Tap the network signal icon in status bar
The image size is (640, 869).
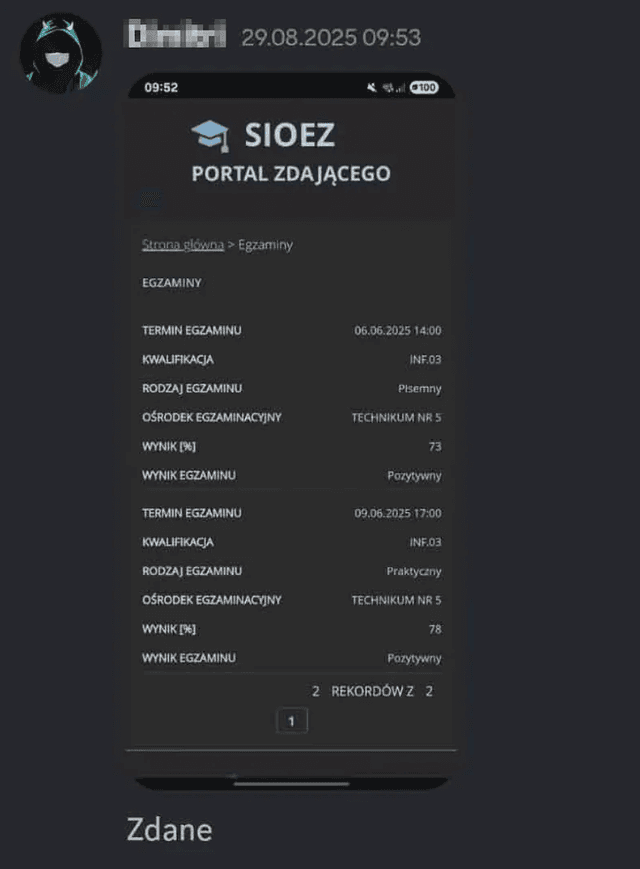[402, 88]
